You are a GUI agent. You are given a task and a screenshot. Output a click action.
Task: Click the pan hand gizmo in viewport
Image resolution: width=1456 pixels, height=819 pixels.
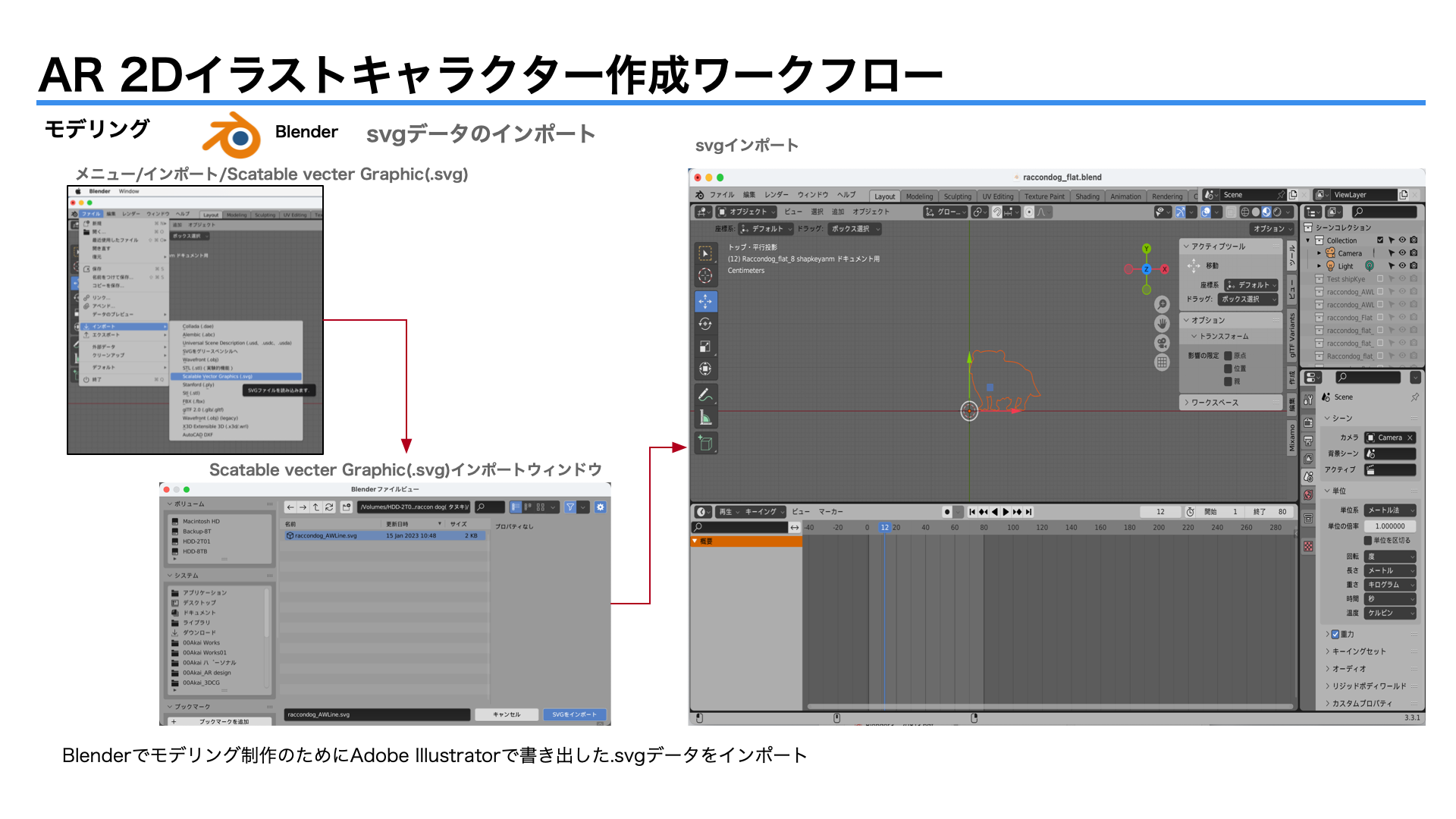pyautogui.click(x=1162, y=324)
